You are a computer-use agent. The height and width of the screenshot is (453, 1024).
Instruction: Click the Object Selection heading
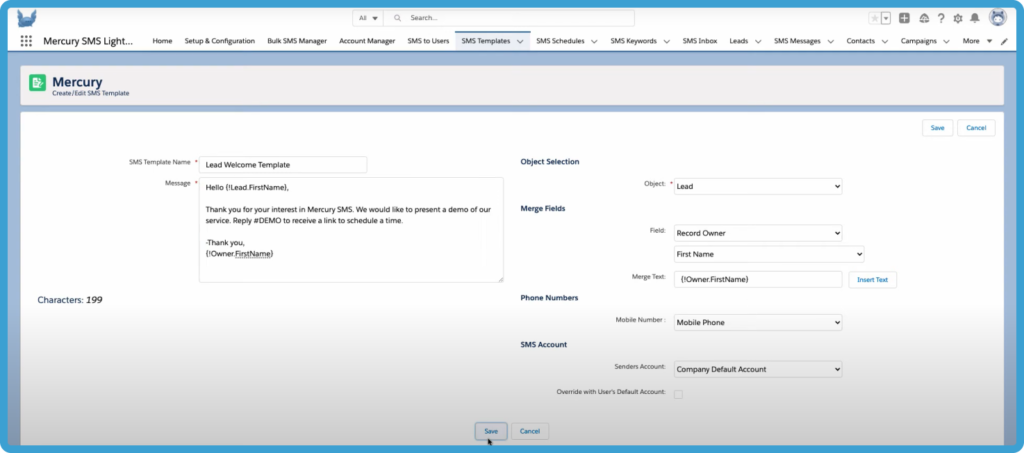550,162
